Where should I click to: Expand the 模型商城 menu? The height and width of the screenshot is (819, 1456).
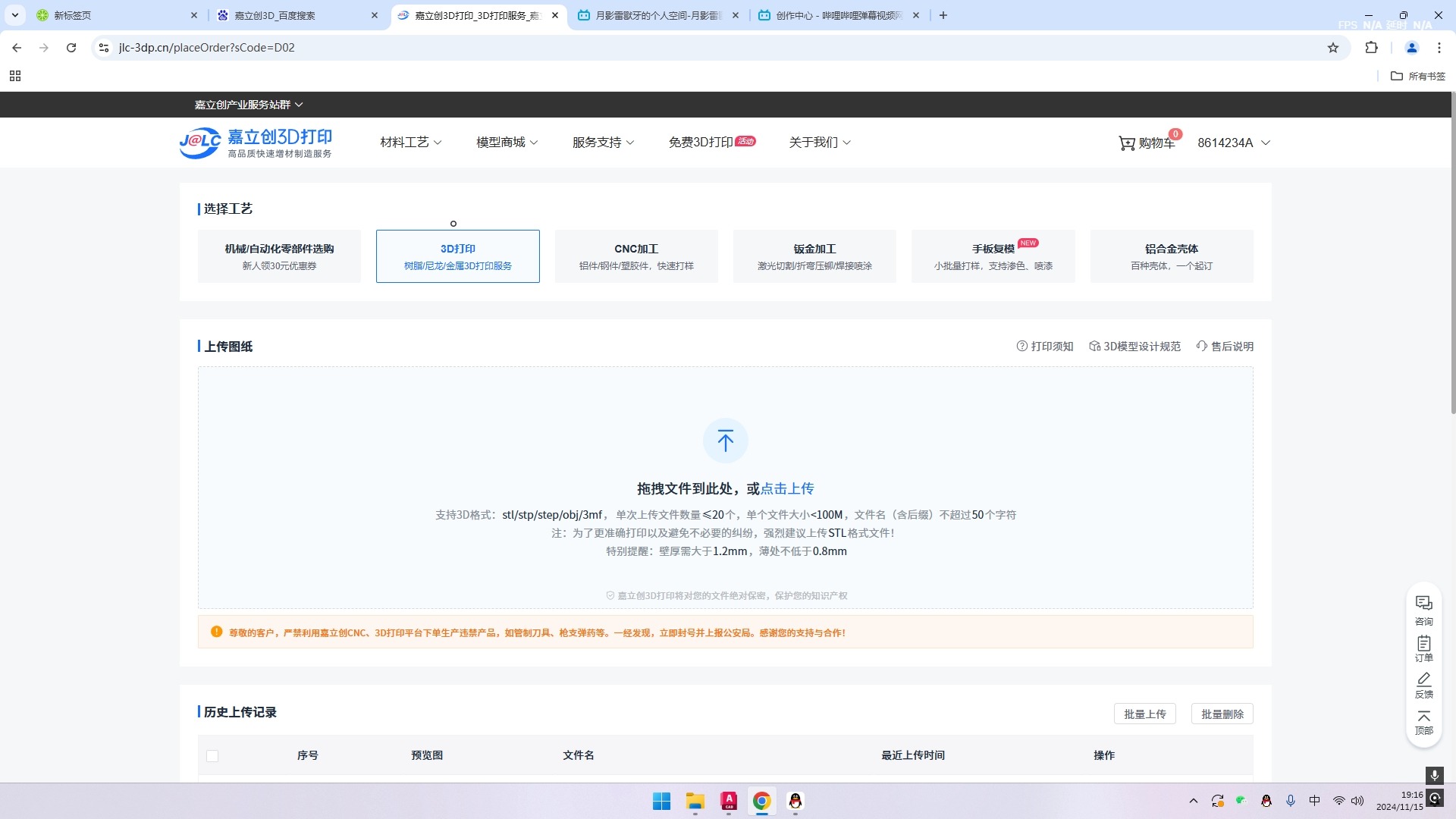[507, 143]
